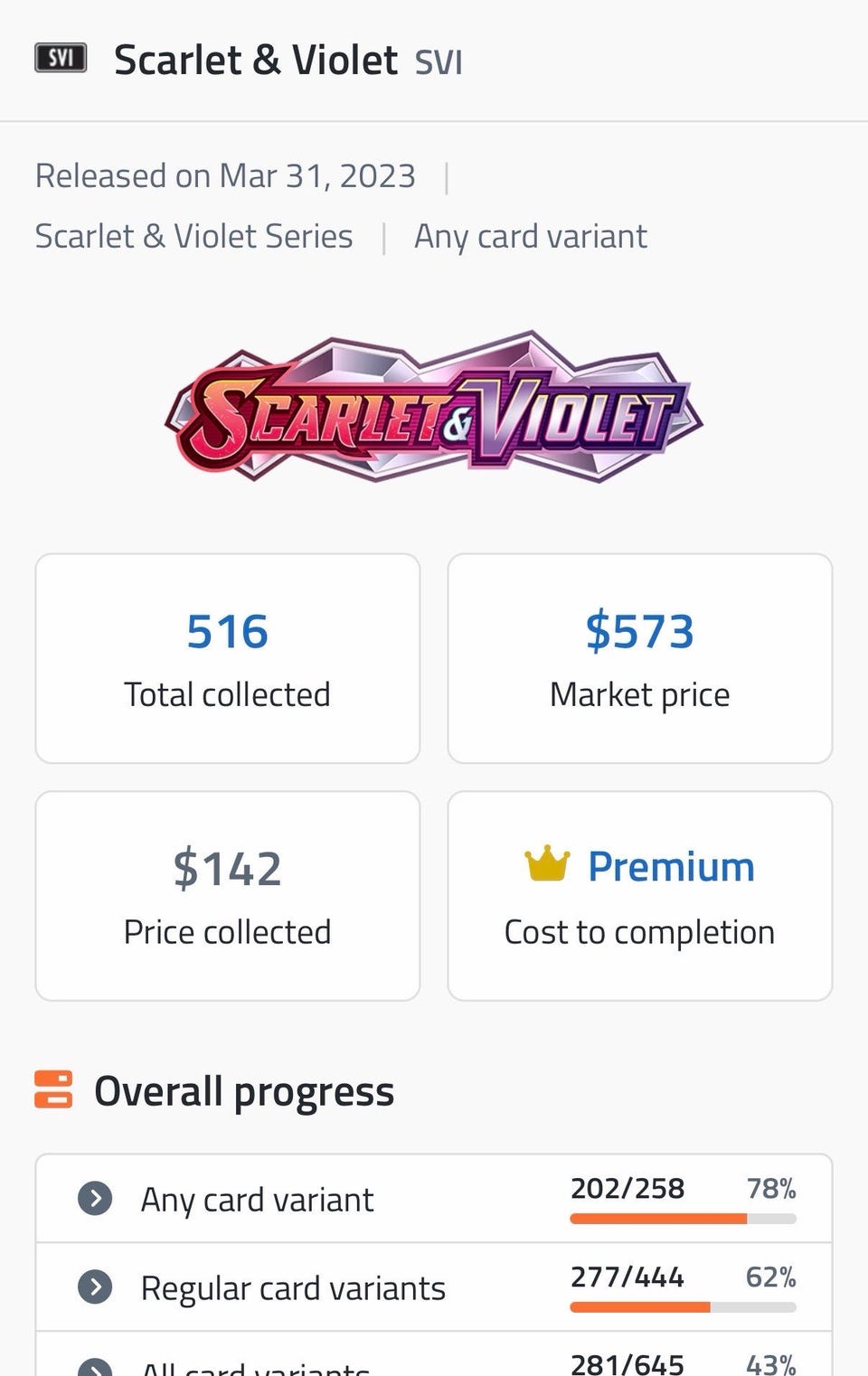This screenshot has width=868, height=1376.
Task: Expand the Any card variant row
Action: pos(95,1199)
